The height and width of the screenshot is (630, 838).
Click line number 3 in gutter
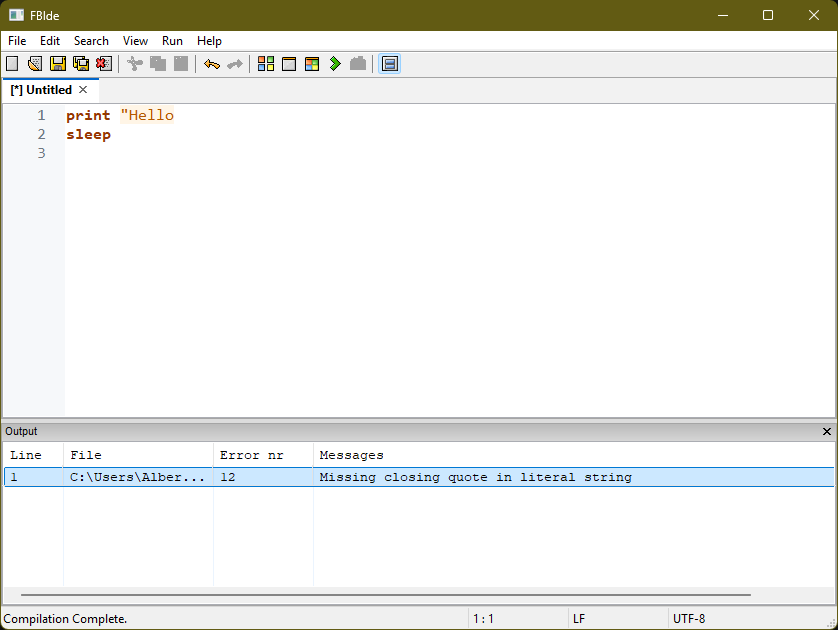42,153
